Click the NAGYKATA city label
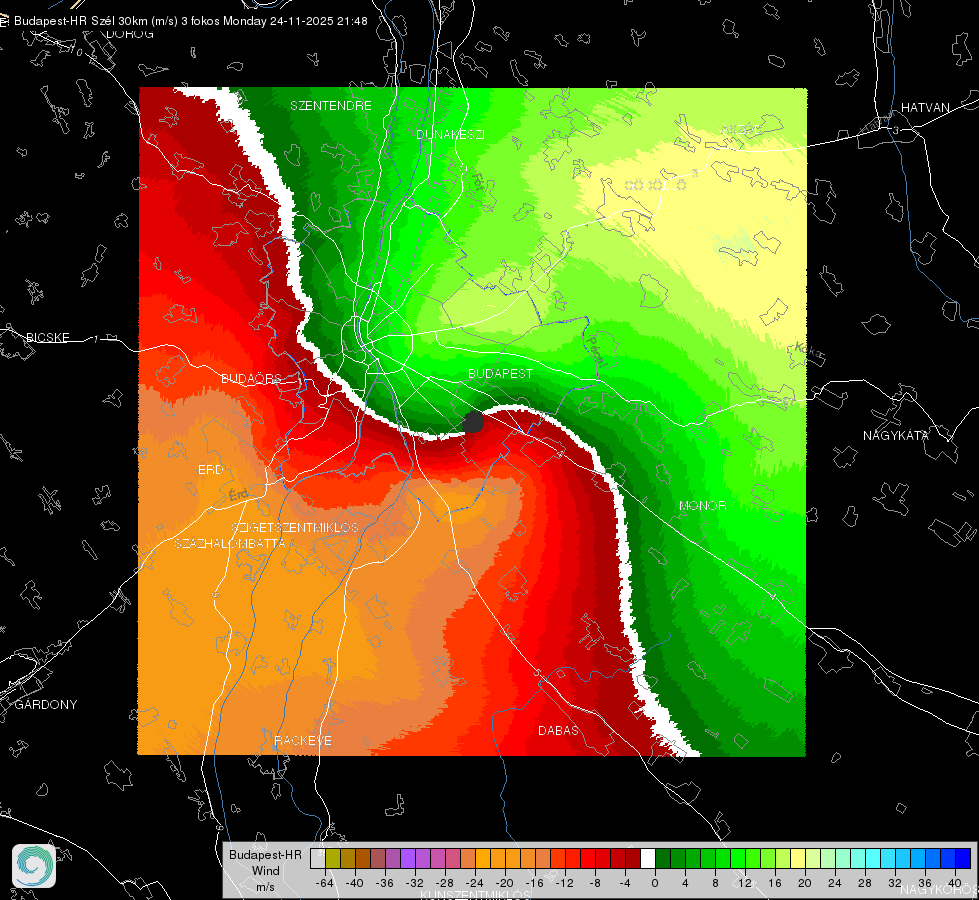979x900 pixels. (895, 435)
